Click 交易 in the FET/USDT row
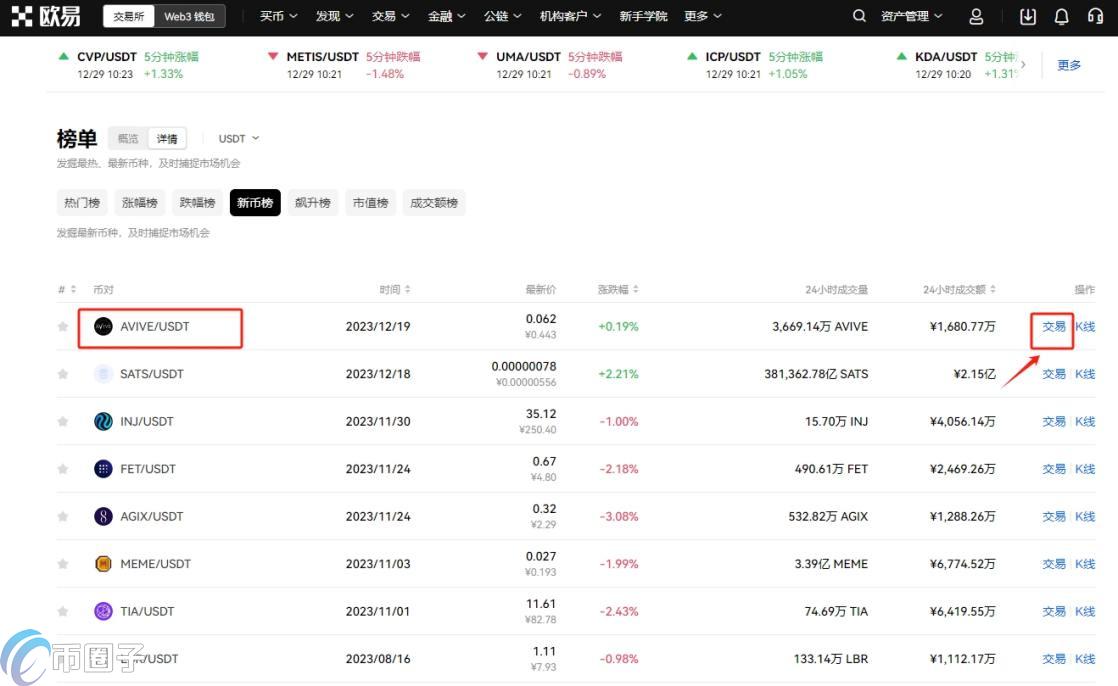This screenshot has width=1118, height=686. tap(1054, 469)
